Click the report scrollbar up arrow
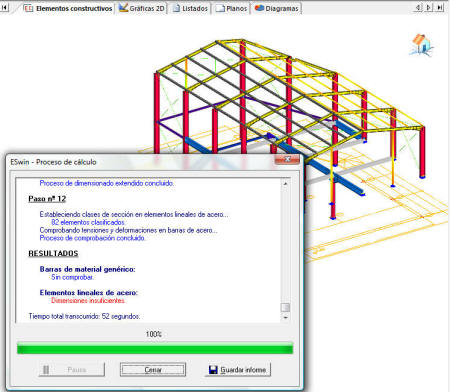Screen dimensions: 450x392 285,183
